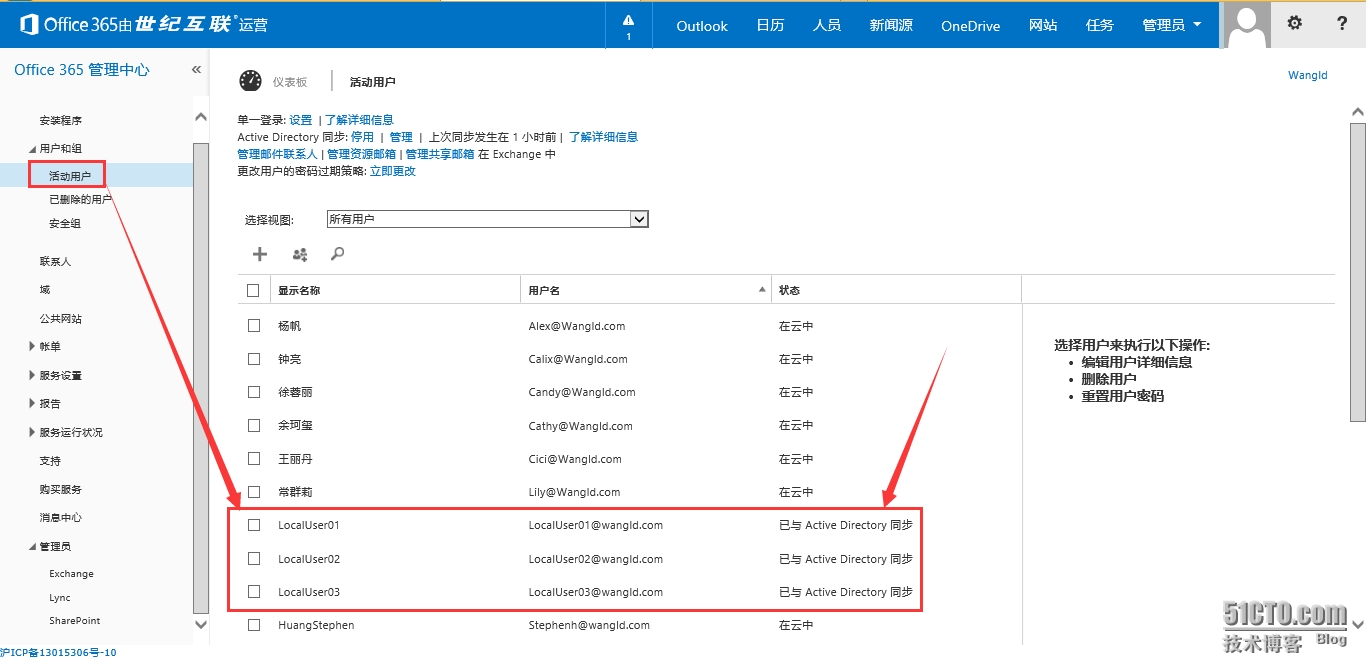
Task: Check the box for LocalUser01
Action: (x=254, y=525)
